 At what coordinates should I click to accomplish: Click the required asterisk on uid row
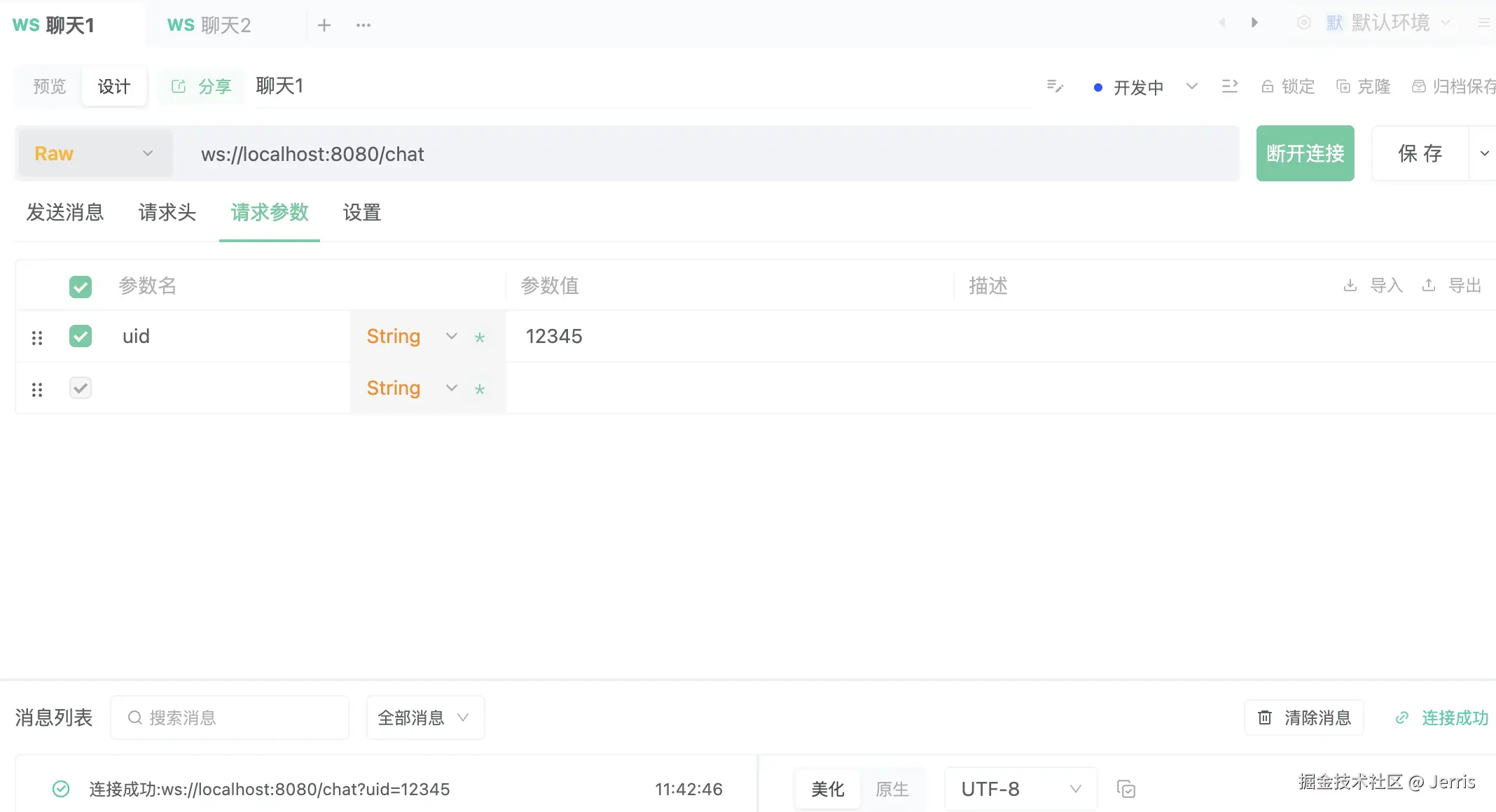point(480,337)
